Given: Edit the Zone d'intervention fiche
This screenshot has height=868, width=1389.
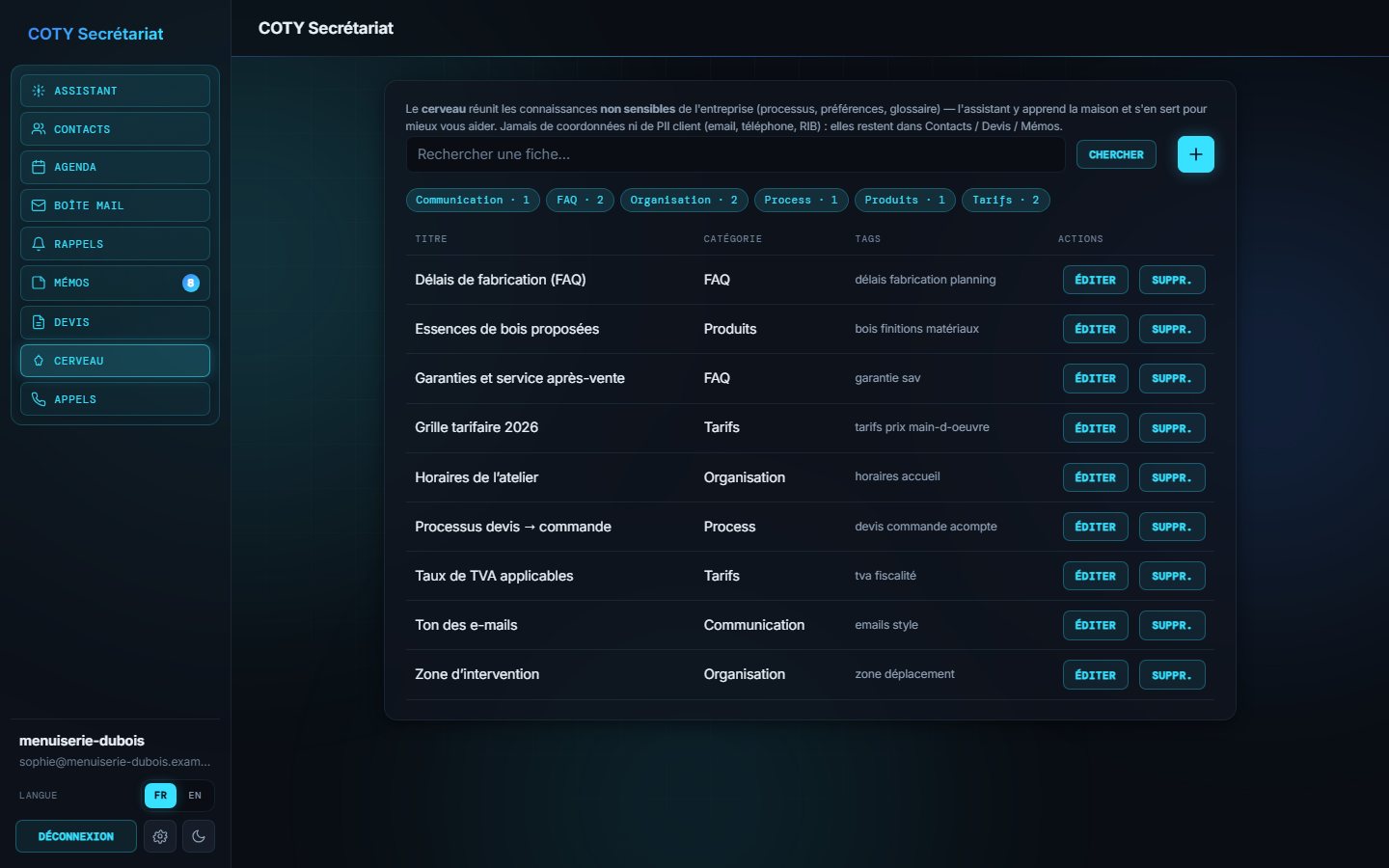Looking at the screenshot, I should click(x=1096, y=675).
